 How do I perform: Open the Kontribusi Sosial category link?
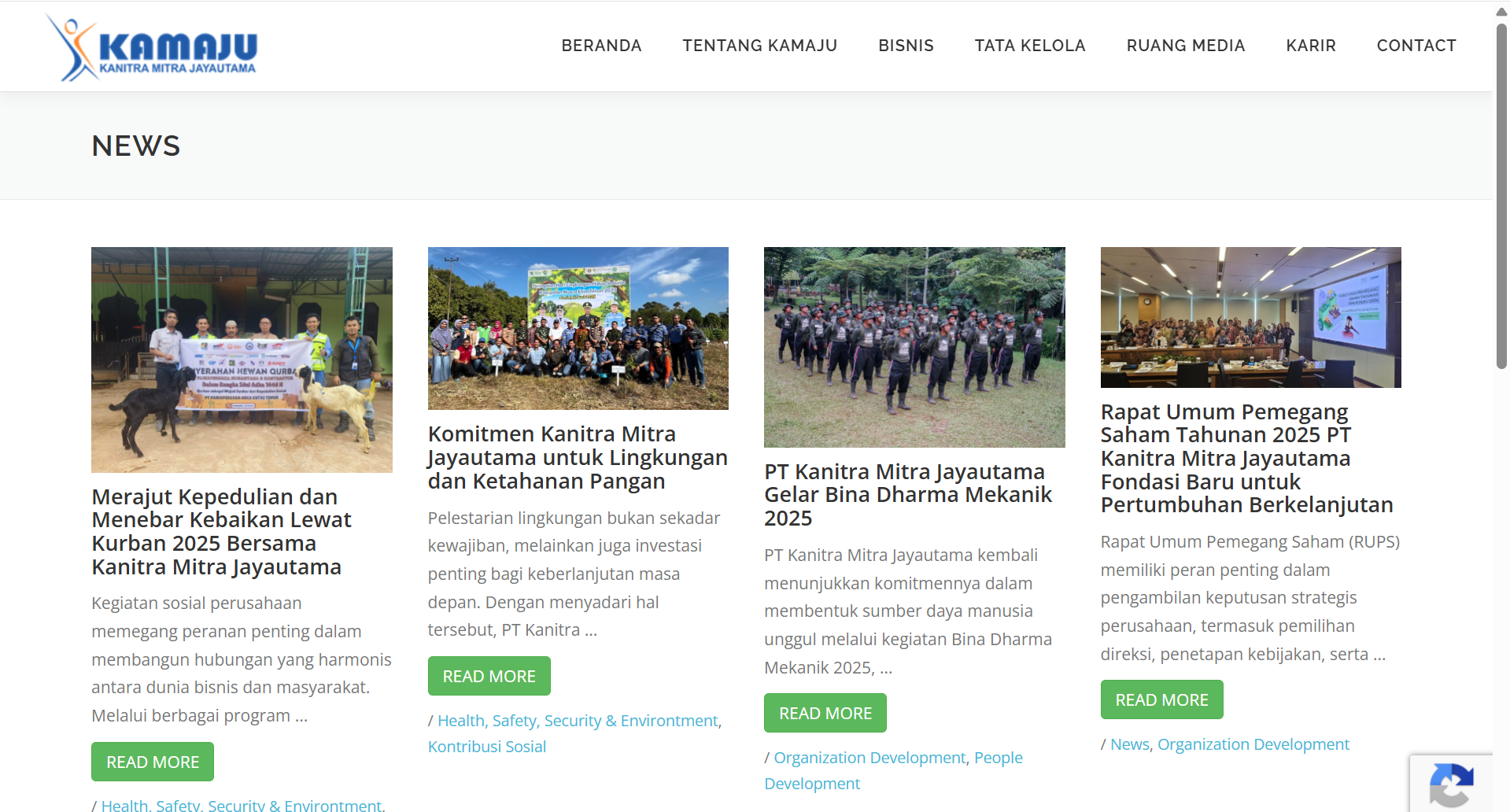click(x=486, y=746)
